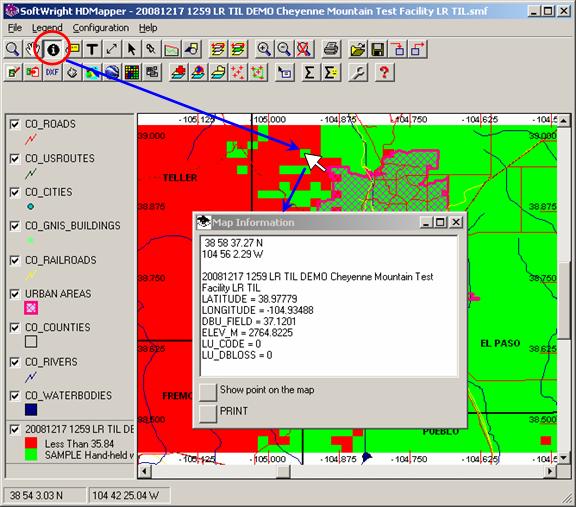
Task: Click the map horizontal scrollbar left arrow
Action: [144, 471]
